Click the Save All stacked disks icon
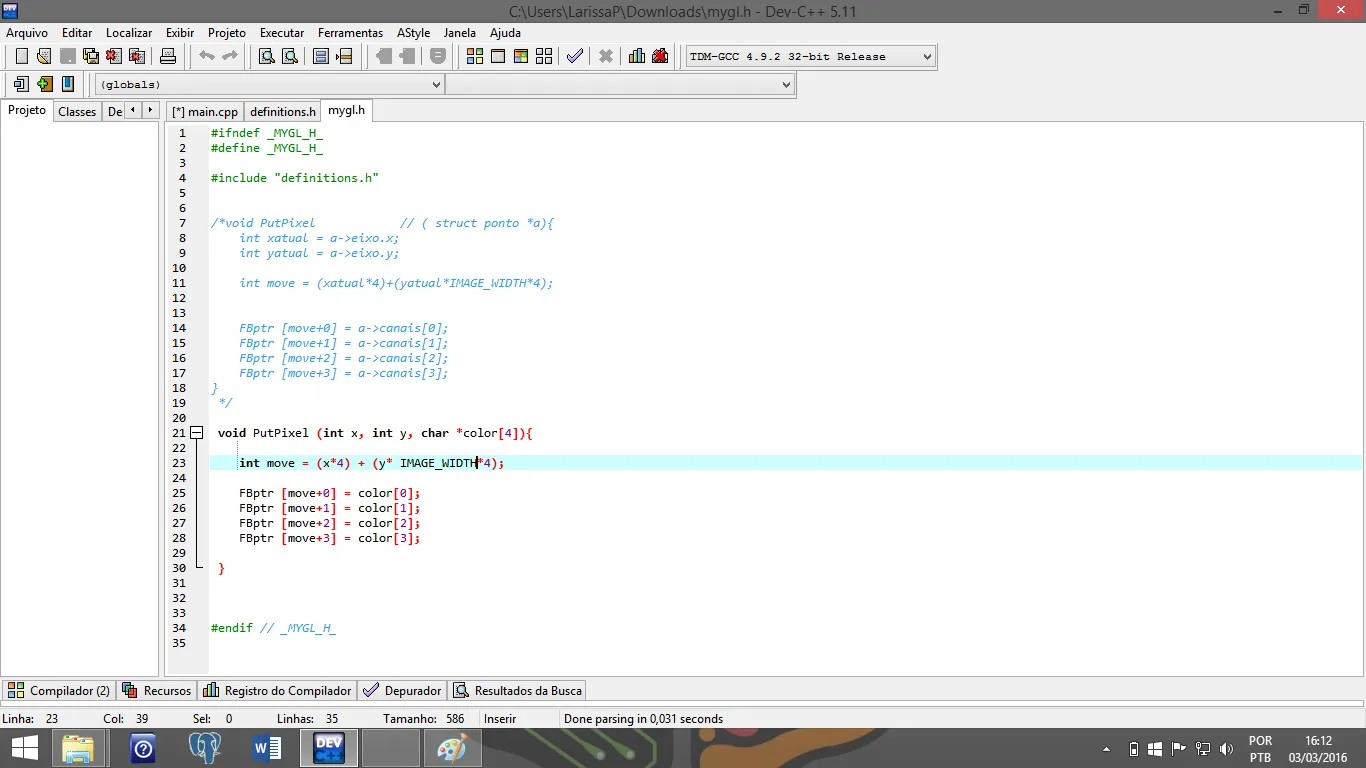1366x768 pixels. tap(91, 56)
